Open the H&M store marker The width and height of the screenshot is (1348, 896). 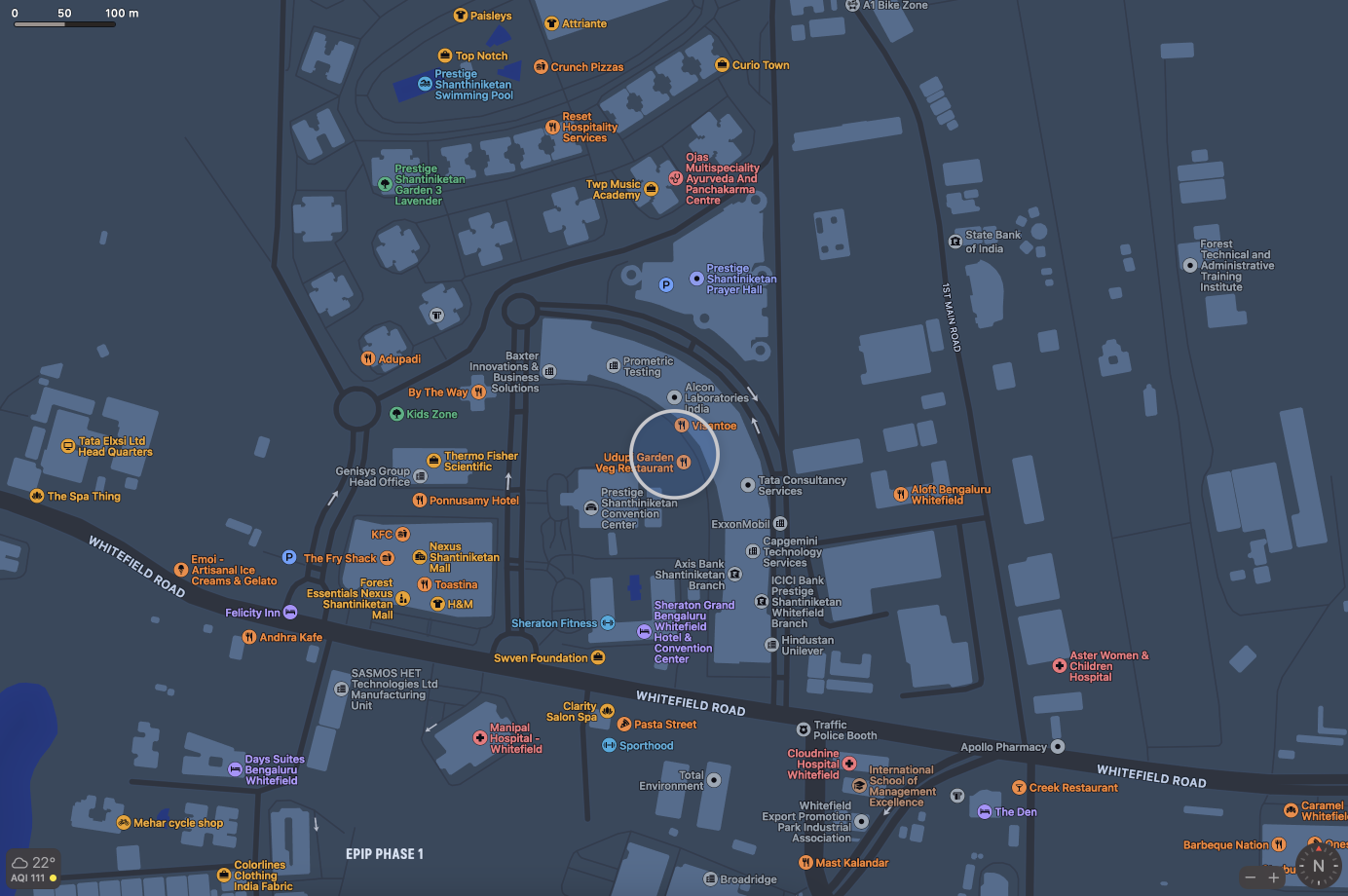437,604
